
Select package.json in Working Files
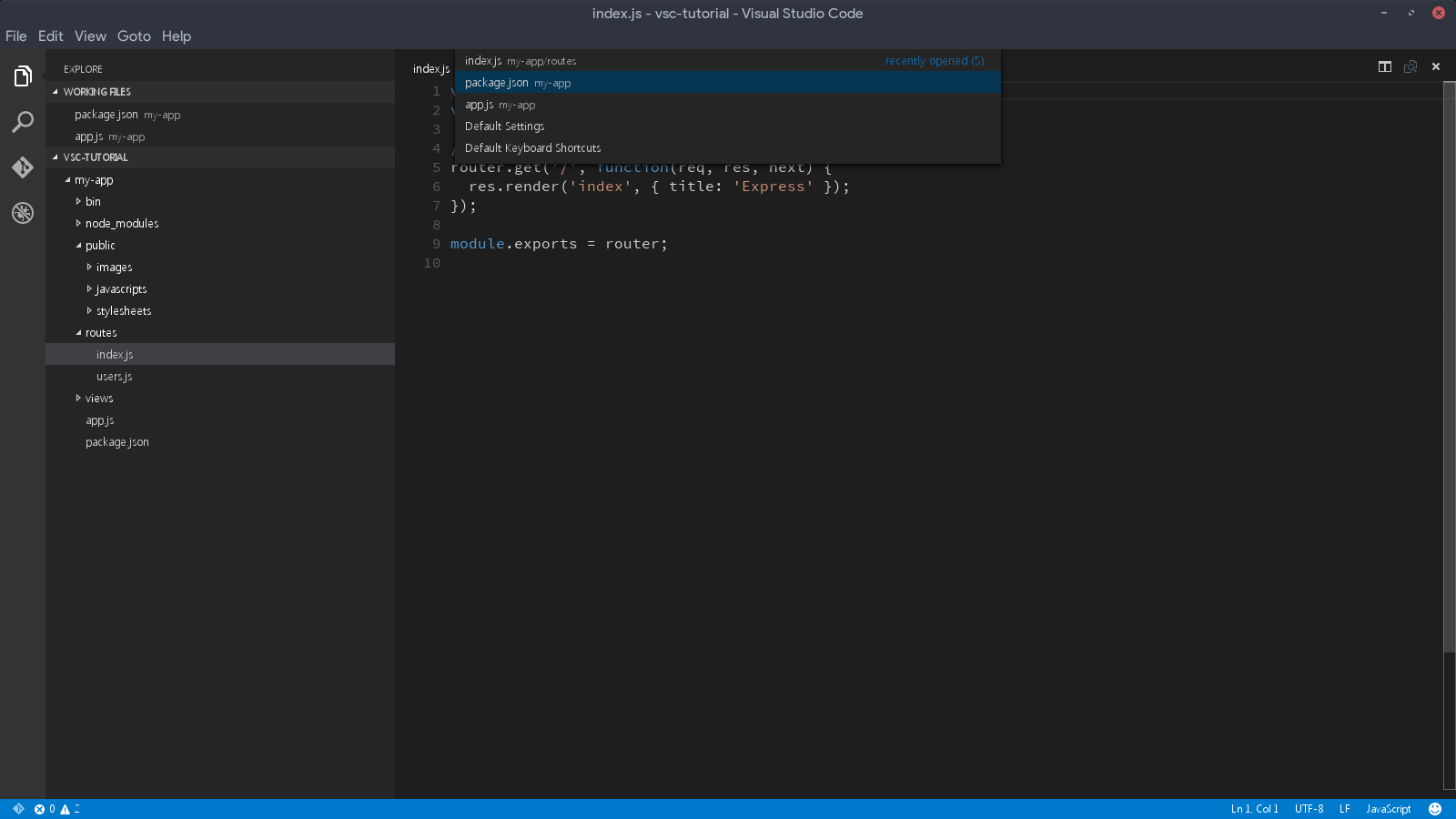(220, 115)
